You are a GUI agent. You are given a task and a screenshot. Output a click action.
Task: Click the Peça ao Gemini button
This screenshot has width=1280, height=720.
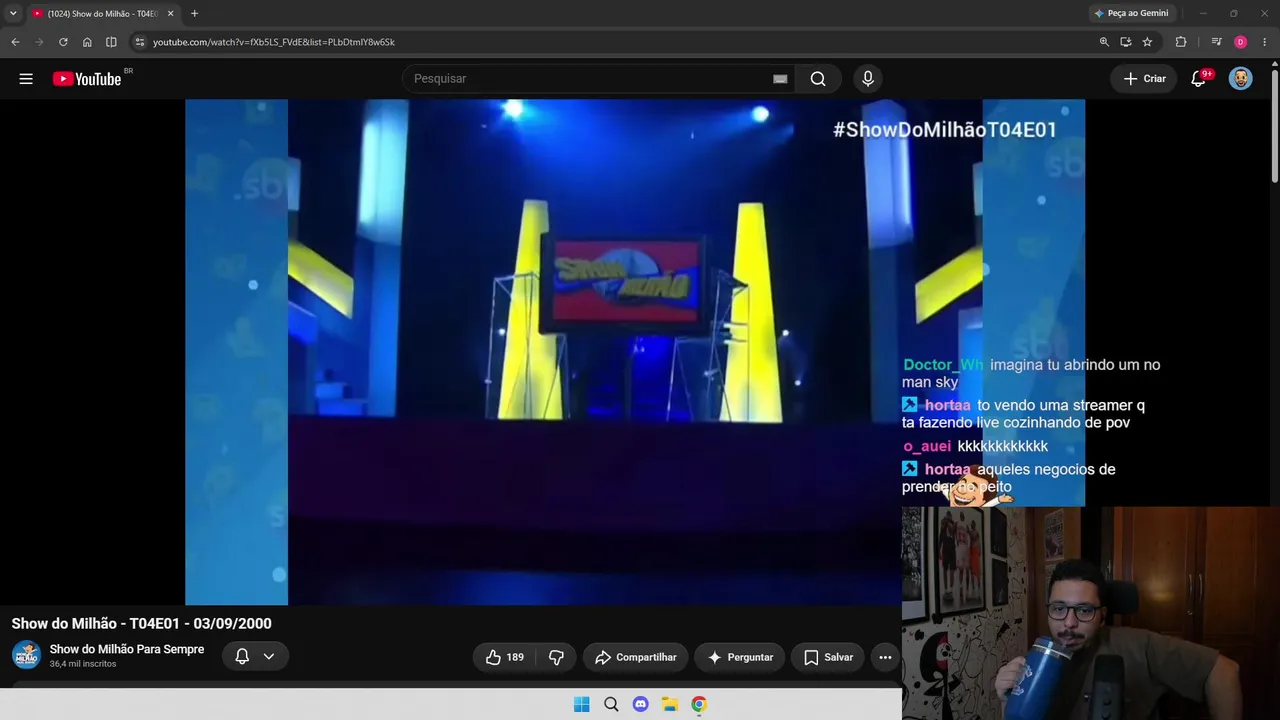click(1132, 14)
